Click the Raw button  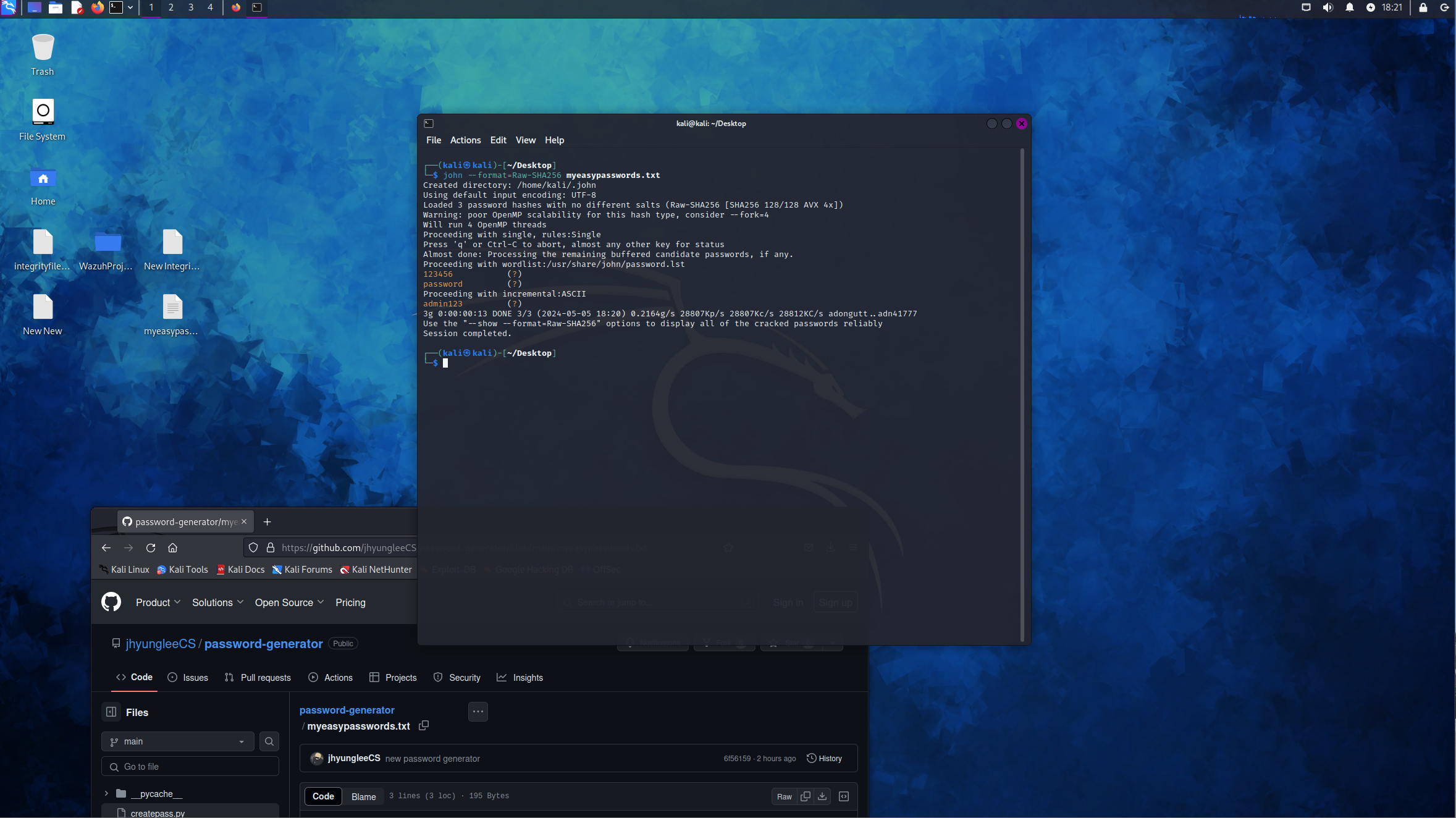point(785,796)
